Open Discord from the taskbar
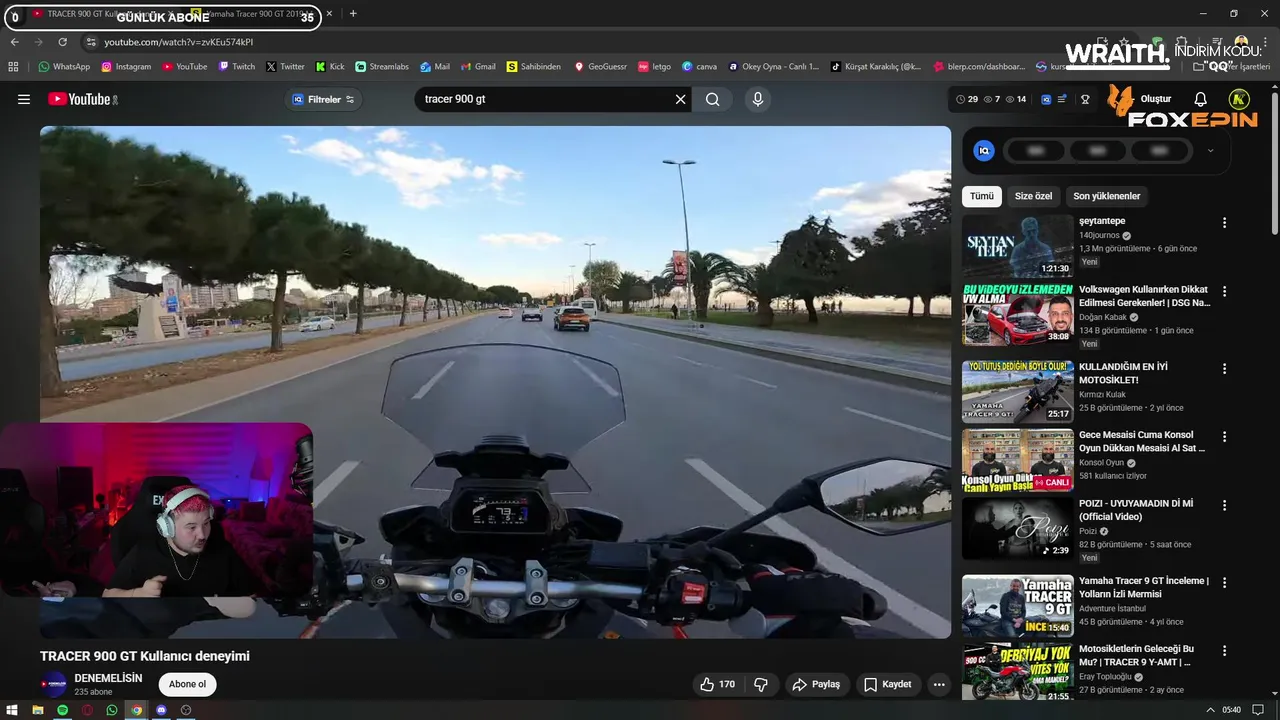The width and height of the screenshot is (1280, 720). pyautogui.click(x=161, y=710)
